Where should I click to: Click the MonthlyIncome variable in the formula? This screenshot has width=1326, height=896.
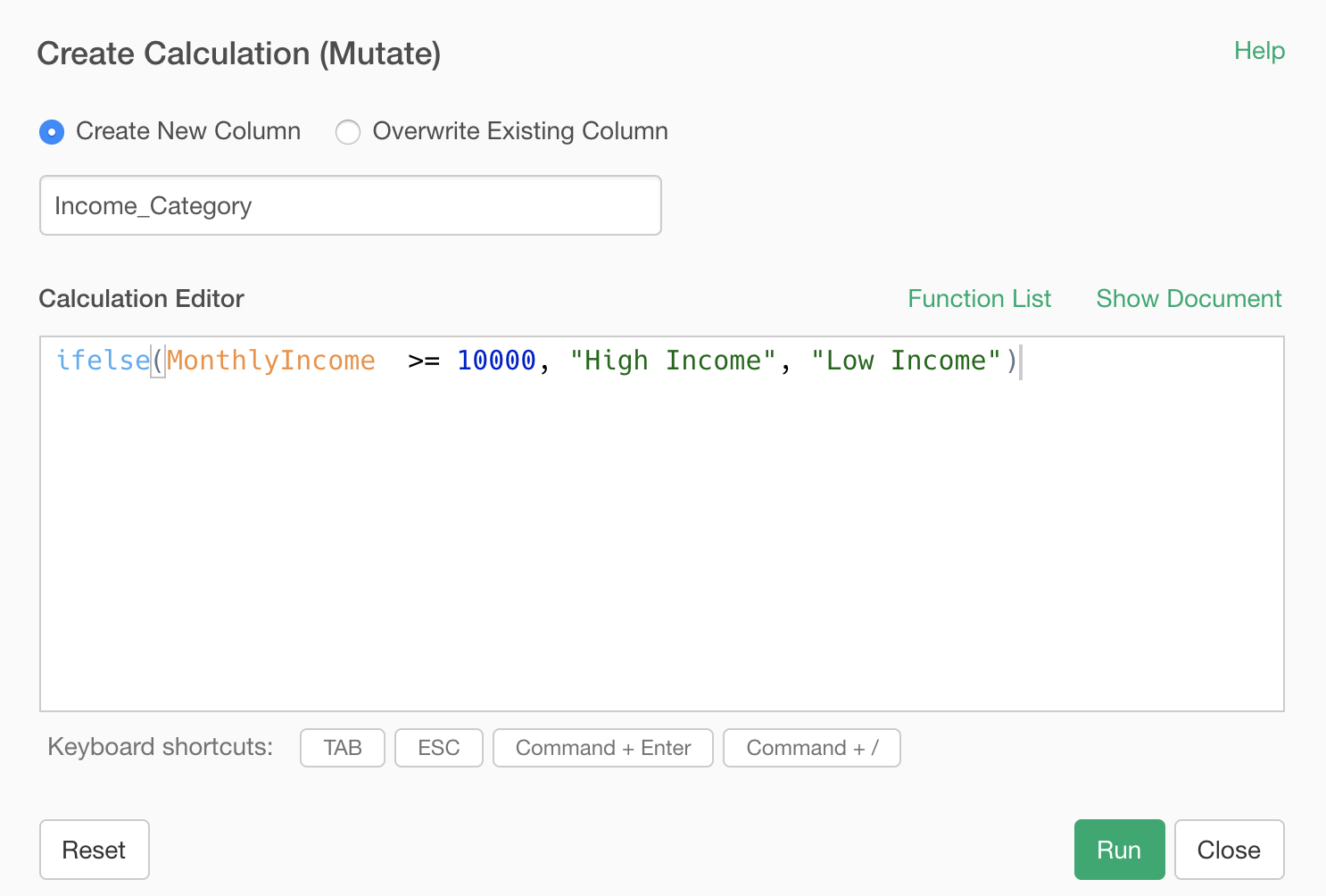(x=270, y=360)
